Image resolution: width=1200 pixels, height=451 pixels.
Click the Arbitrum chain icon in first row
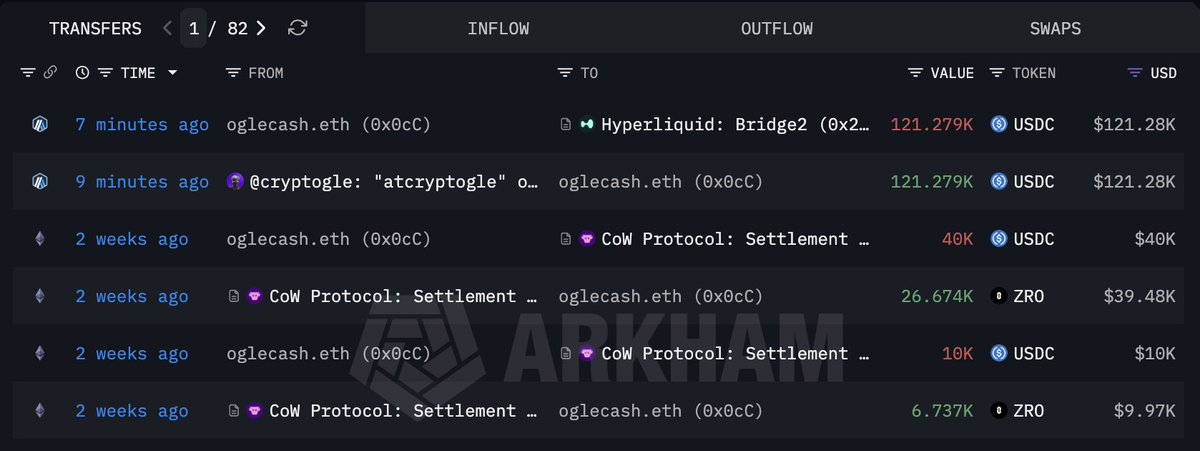coord(40,125)
